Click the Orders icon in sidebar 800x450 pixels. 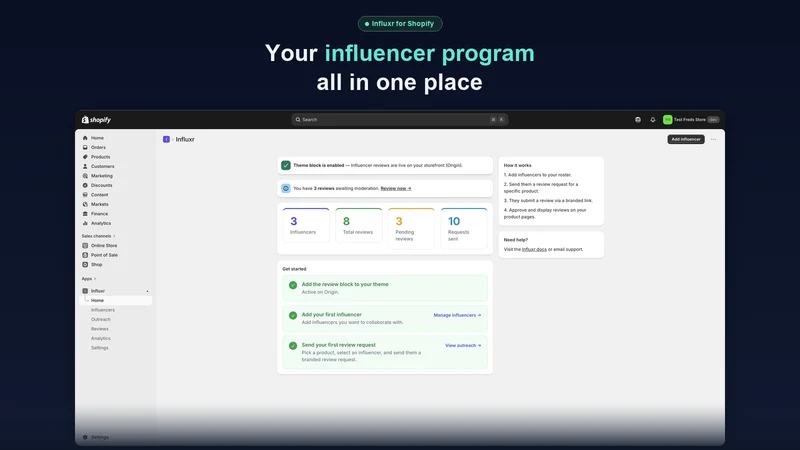tap(85, 147)
